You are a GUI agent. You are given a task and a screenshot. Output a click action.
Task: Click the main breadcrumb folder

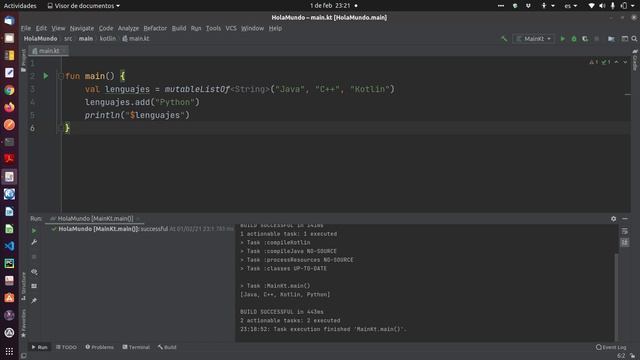(86, 39)
